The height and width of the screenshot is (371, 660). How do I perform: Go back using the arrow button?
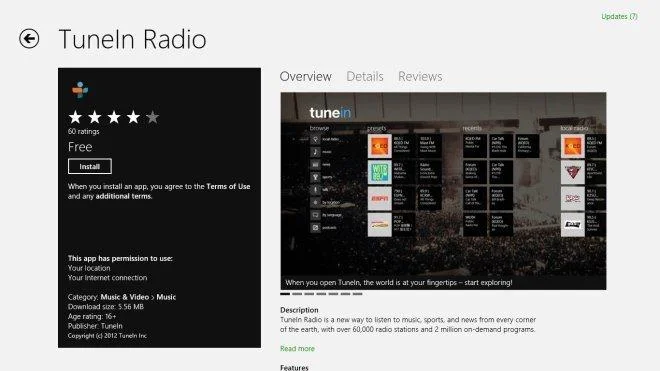coord(29,39)
